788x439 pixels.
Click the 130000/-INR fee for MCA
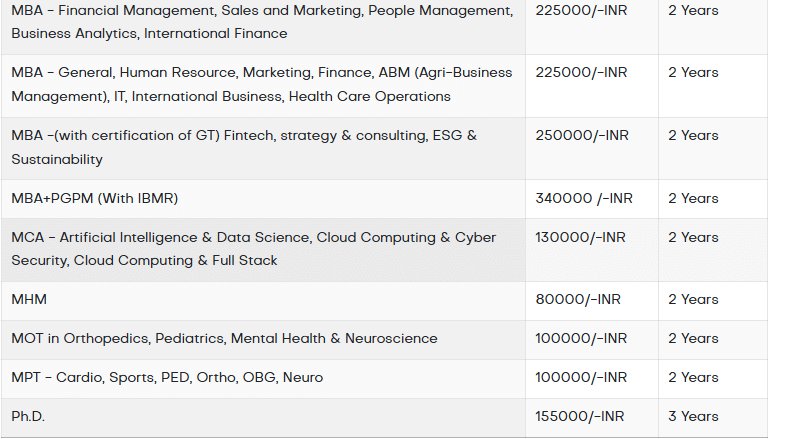(x=580, y=237)
